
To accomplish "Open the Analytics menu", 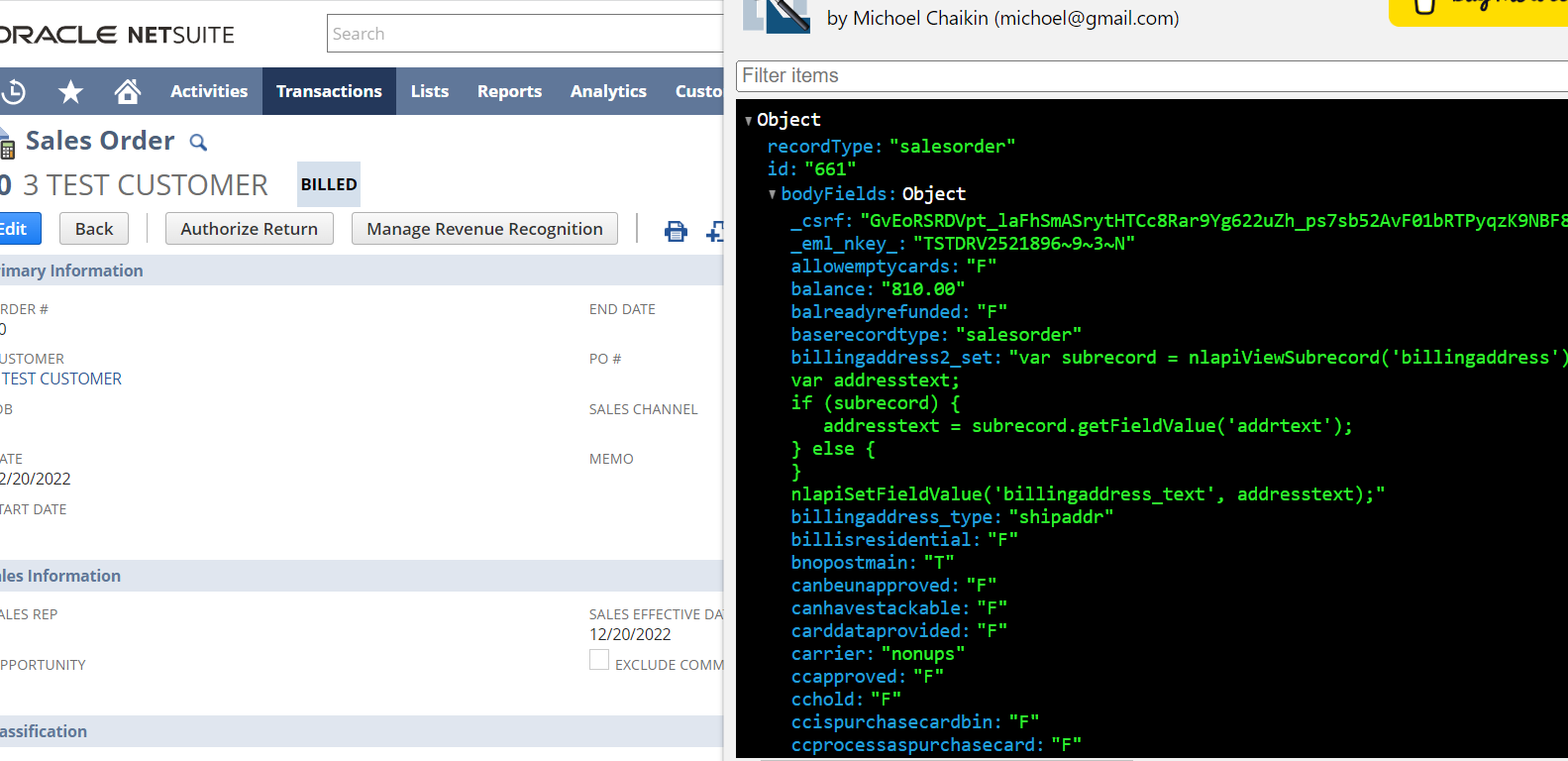I will tap(608, 91).
